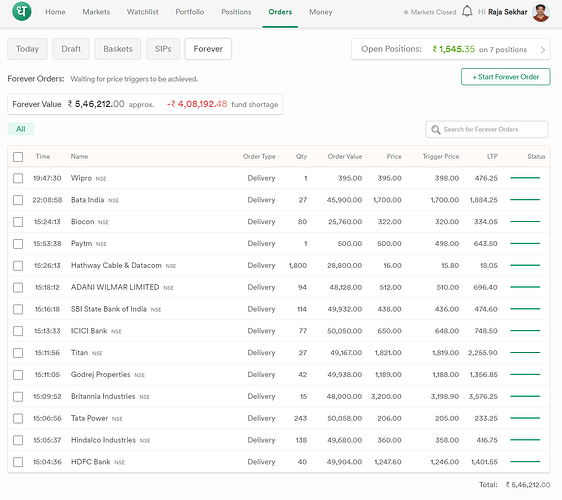Click the Status column header
The image size is (562, 500).
coord(536,157)
